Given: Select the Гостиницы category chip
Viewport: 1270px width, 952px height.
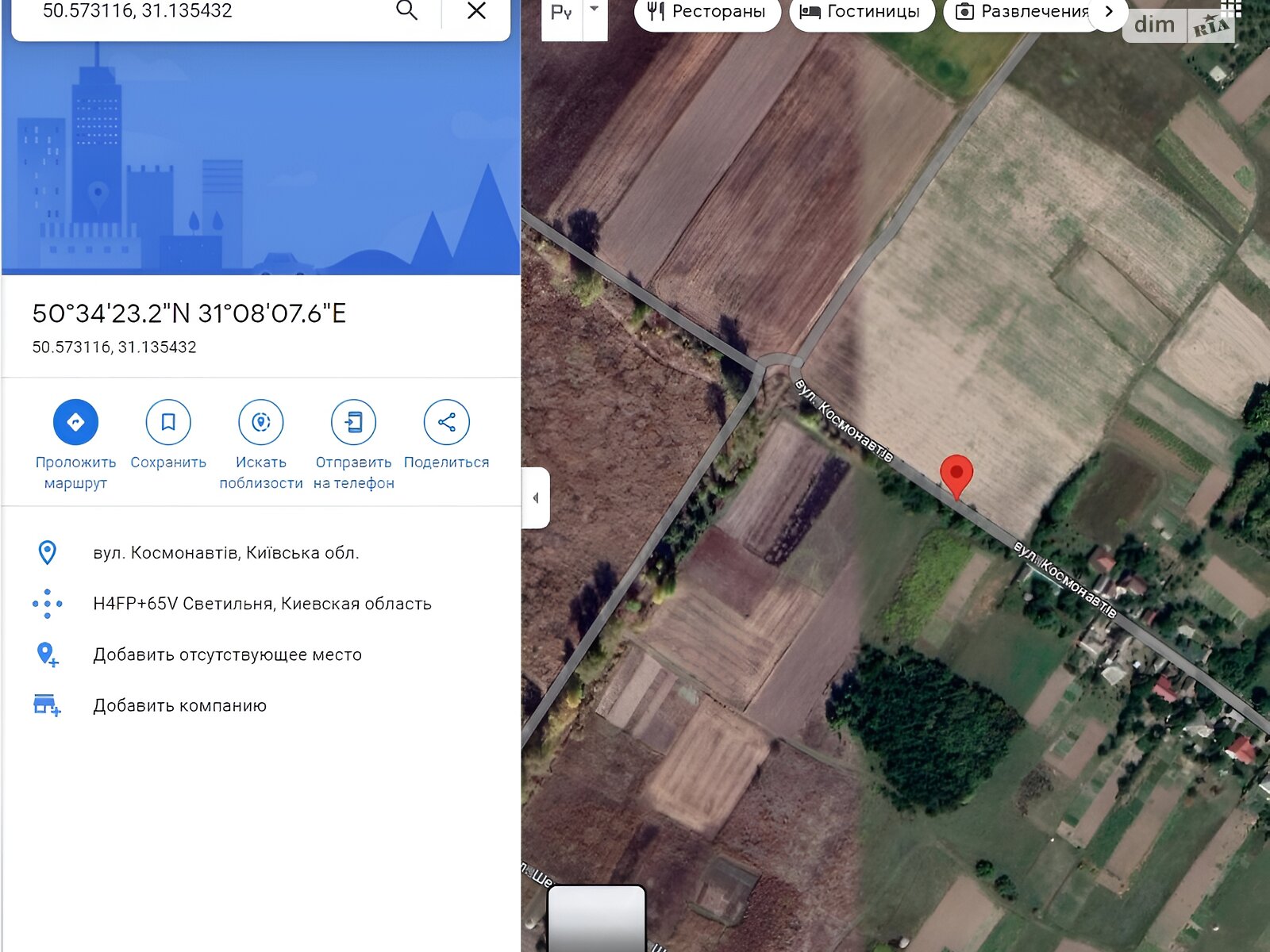Looking at the screenshot, I should [861, 12].
